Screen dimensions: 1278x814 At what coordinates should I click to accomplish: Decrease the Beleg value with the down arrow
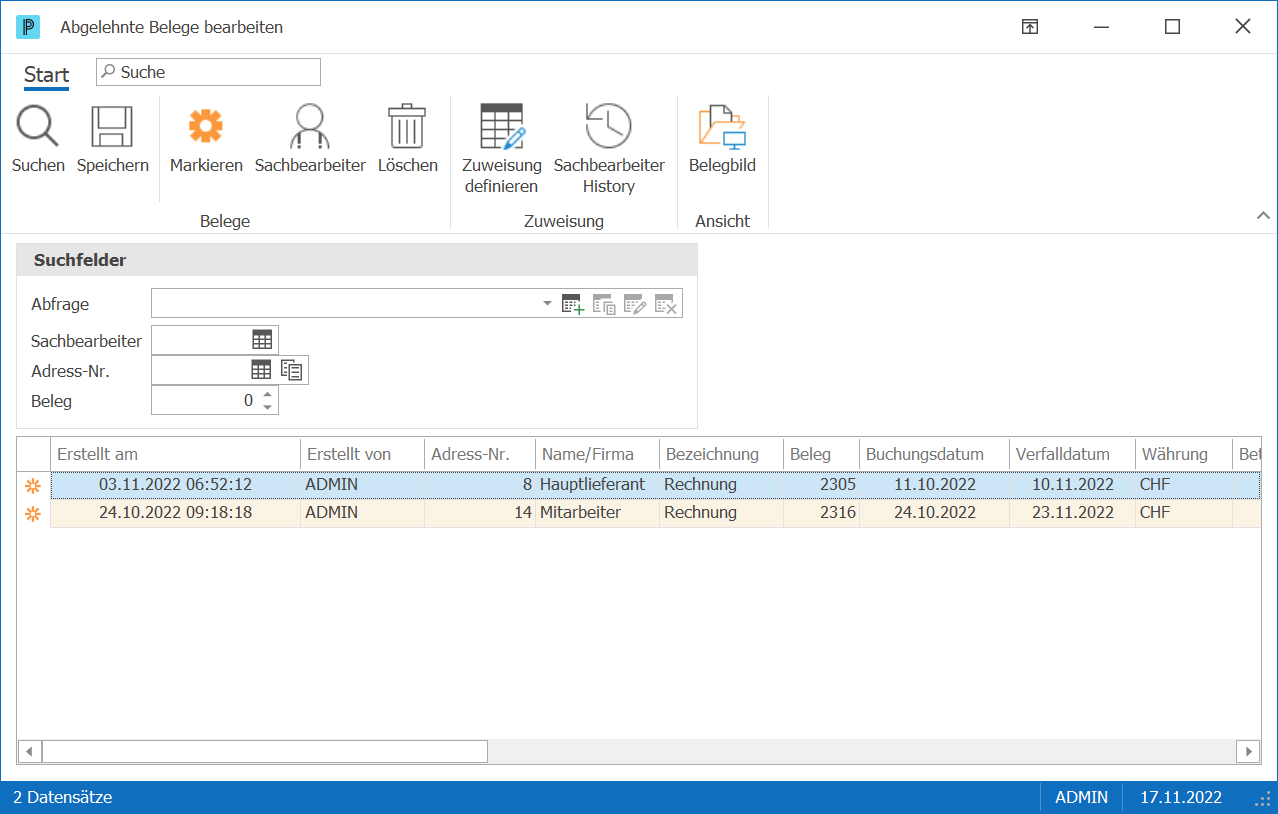click(x=267, y=406)
